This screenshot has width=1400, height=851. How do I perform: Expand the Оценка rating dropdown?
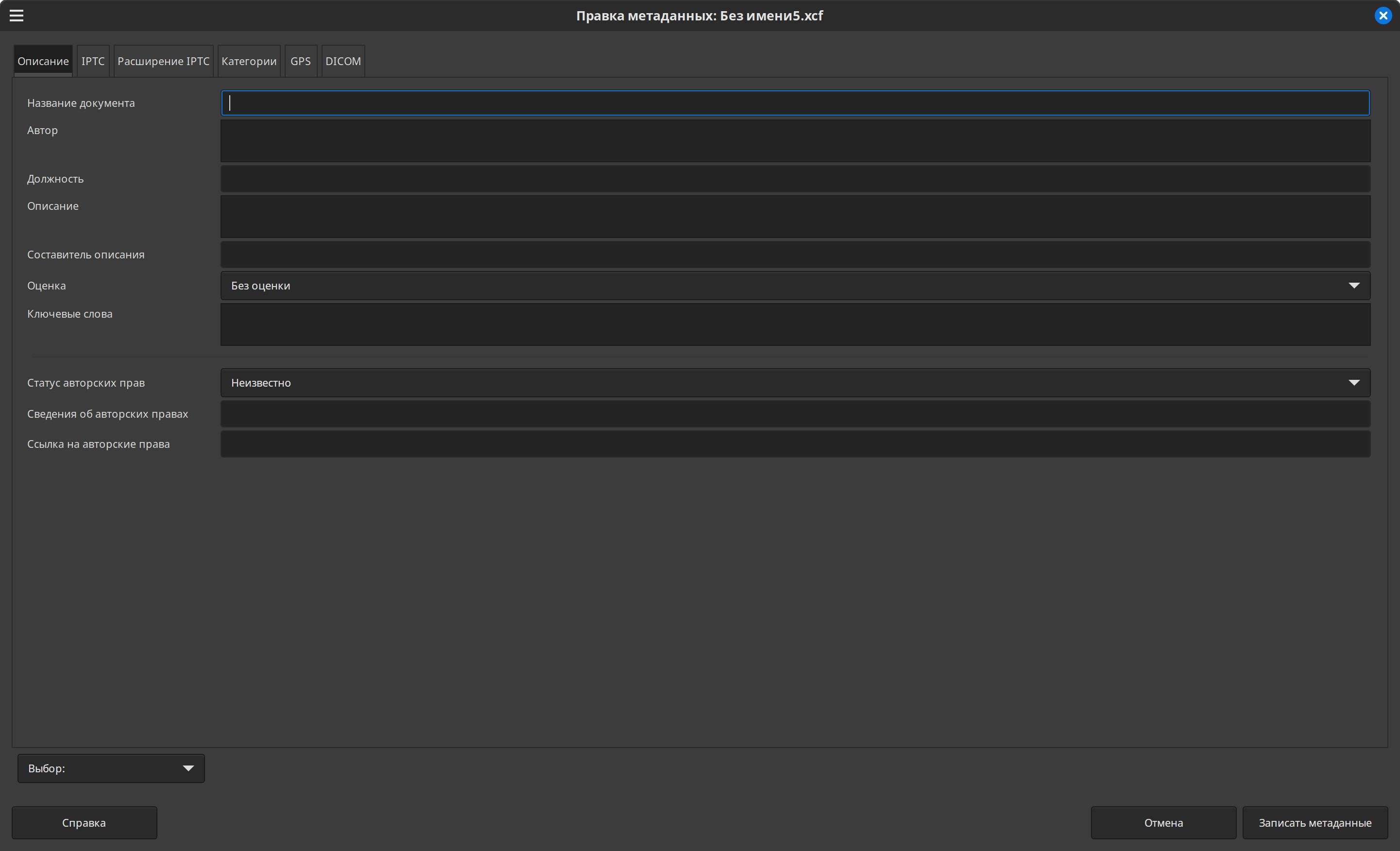(795, 286)
